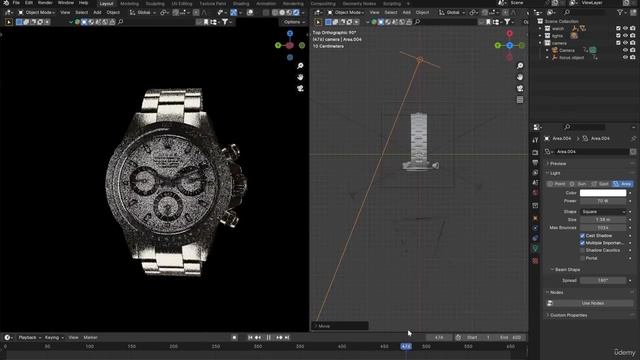Open the World properties tab icon
Screen dimensions: 640x360
tap(535, 193)
